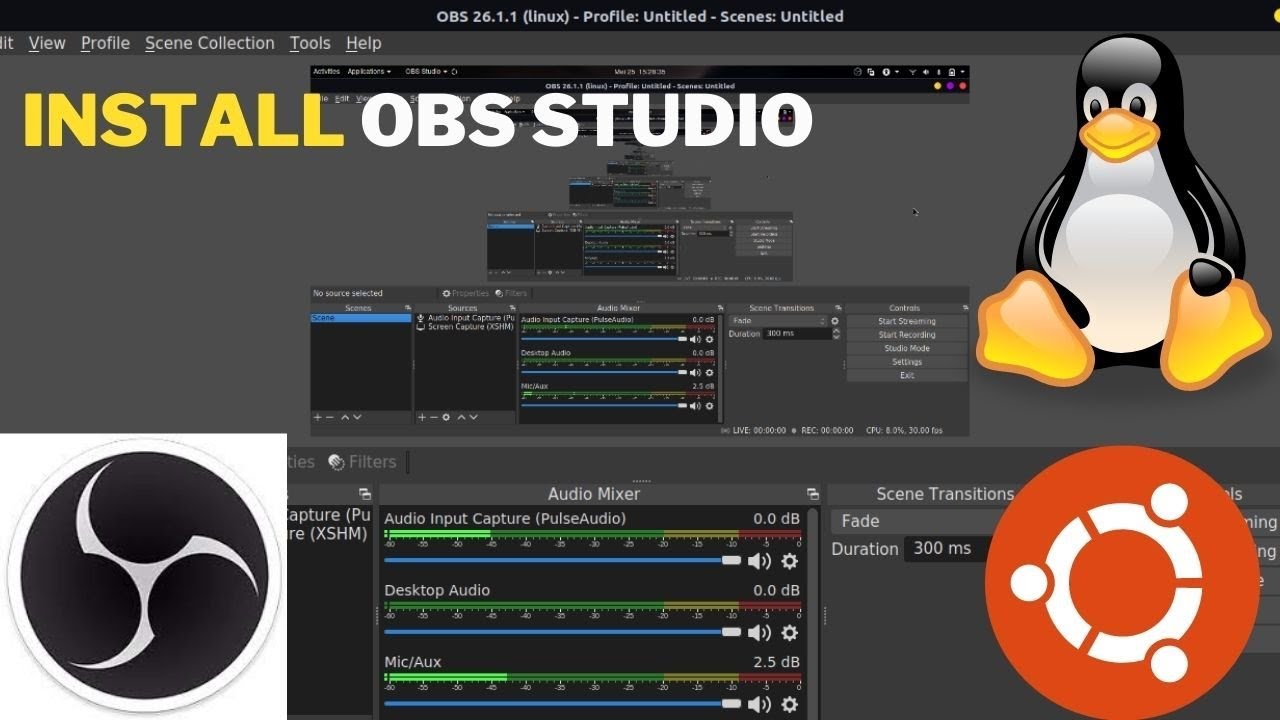
Task: Open the View menu
Action: click(47, 43)
